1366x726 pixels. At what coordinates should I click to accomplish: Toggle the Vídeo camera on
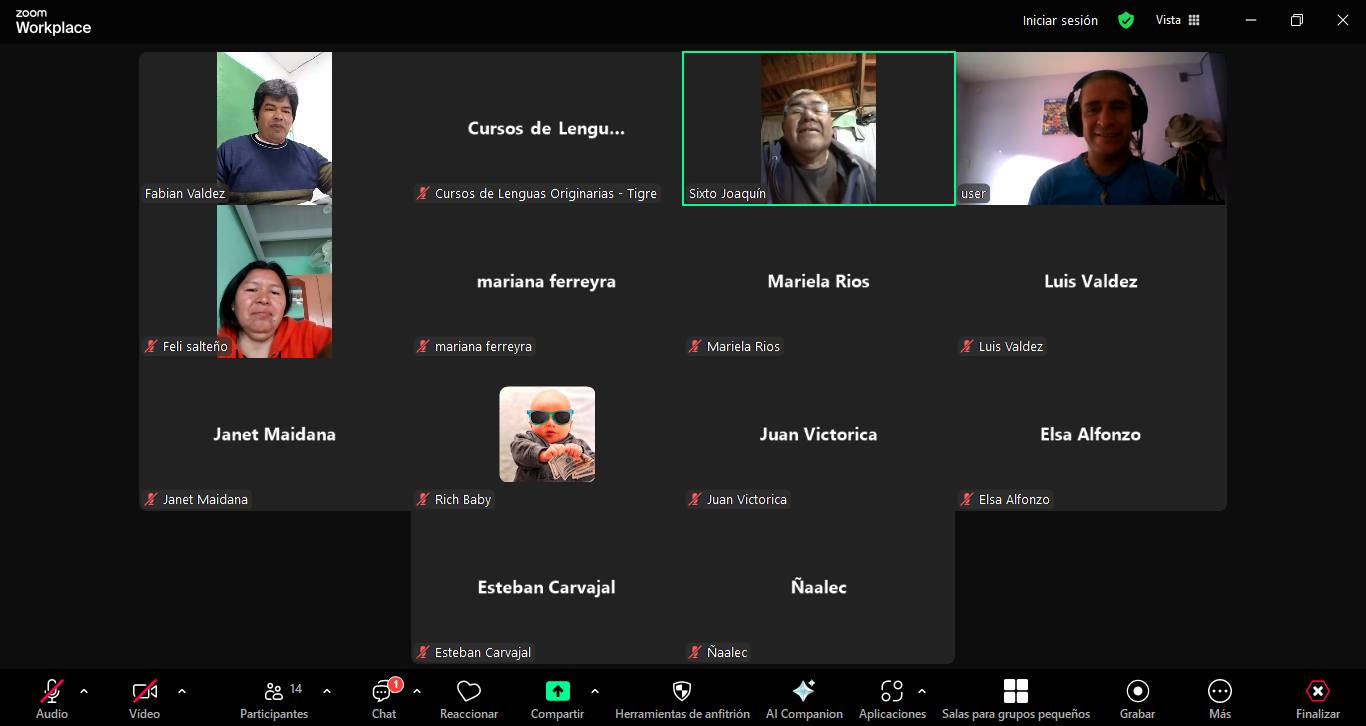point(144,698)
